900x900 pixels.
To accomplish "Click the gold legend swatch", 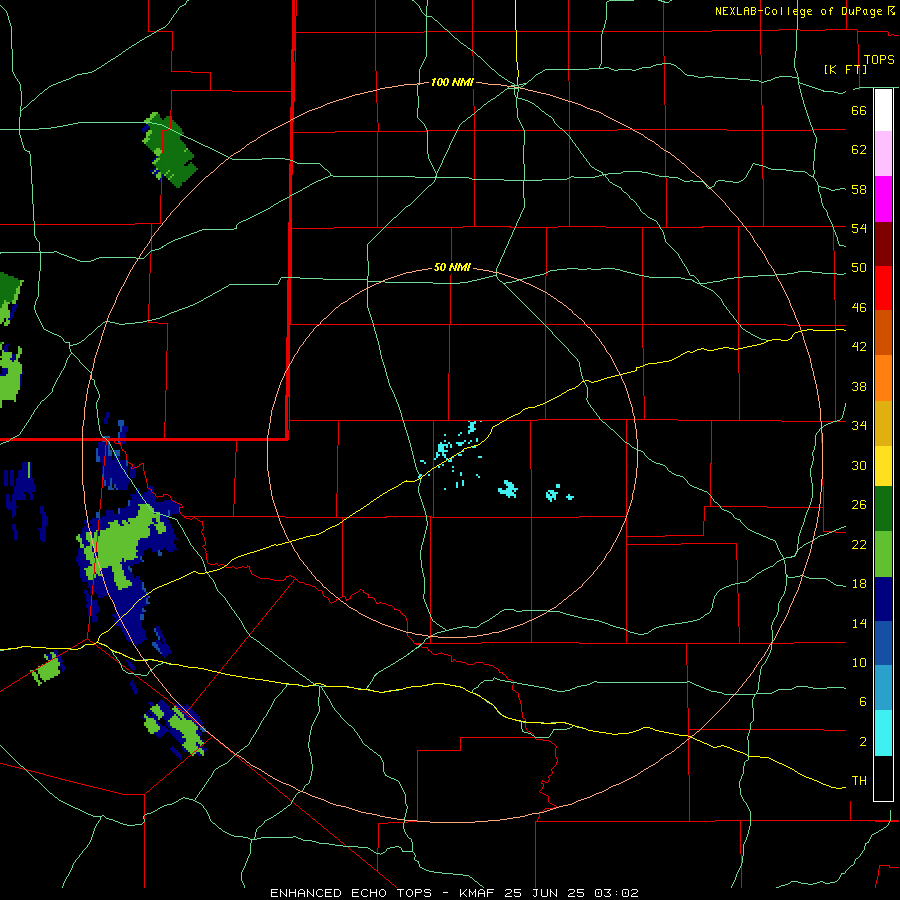I will click(883, 424).
